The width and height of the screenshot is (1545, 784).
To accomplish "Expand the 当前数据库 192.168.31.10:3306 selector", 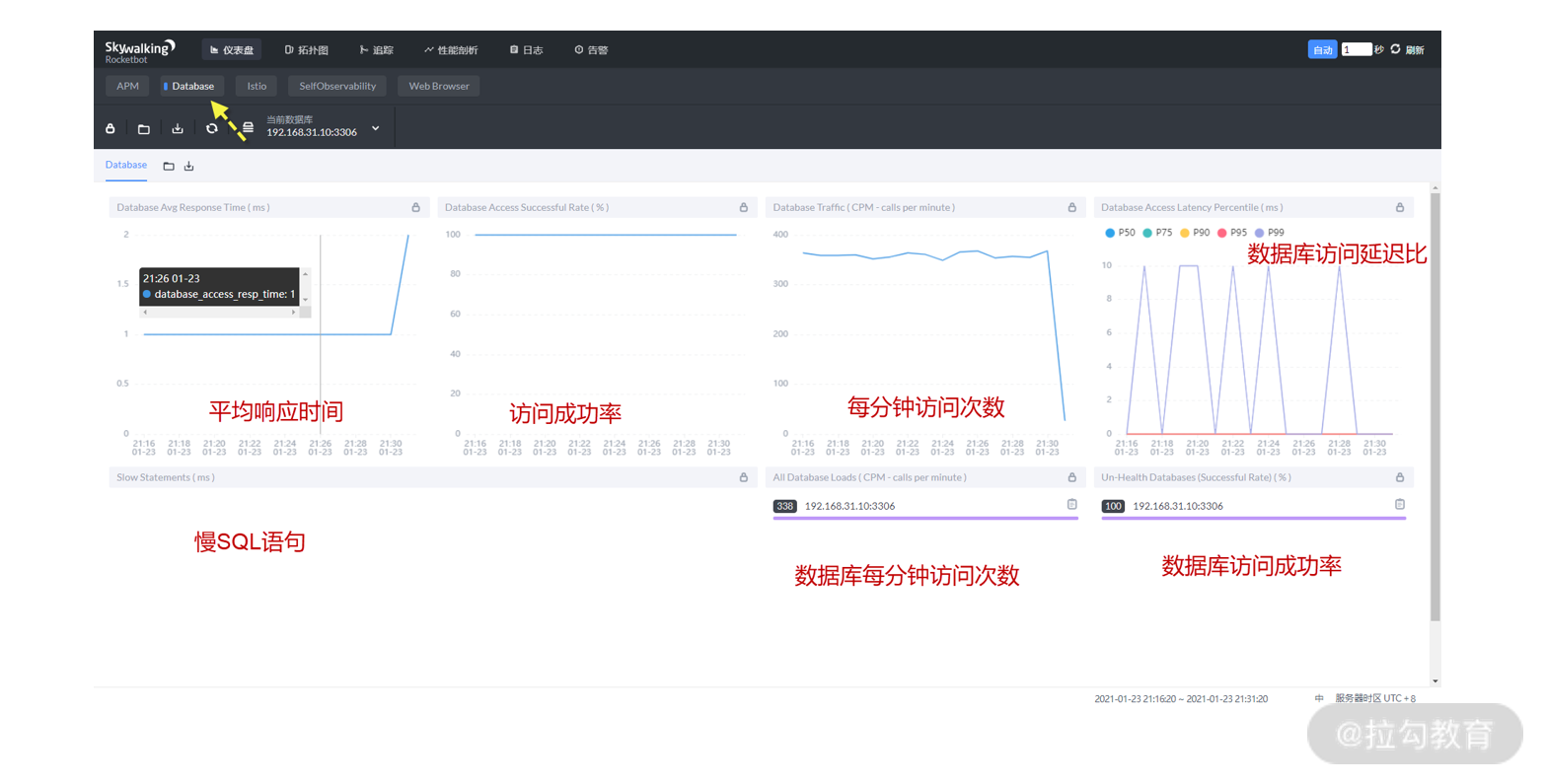I will (323, 126).
